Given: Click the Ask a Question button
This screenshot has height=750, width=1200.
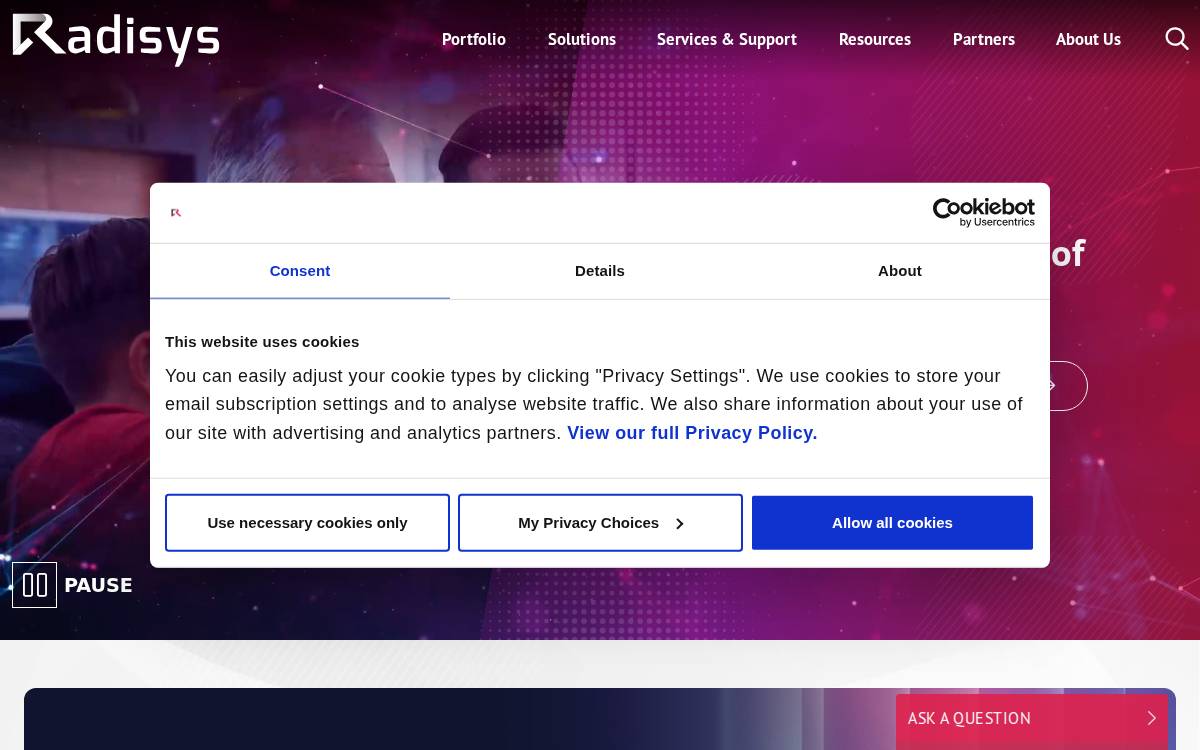Looking at the screenshot, I should tap(1032, 719).
